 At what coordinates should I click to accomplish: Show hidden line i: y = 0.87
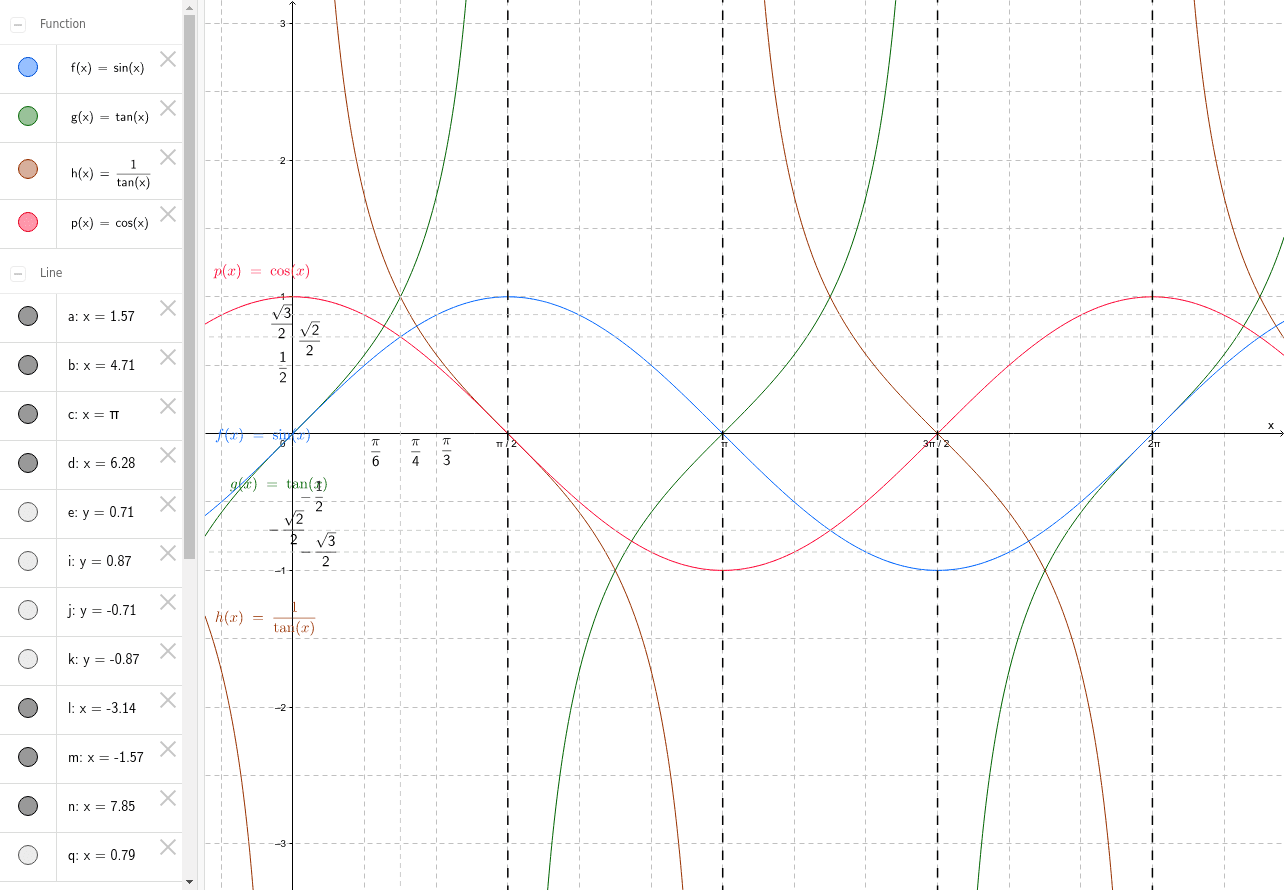(28, 561)
